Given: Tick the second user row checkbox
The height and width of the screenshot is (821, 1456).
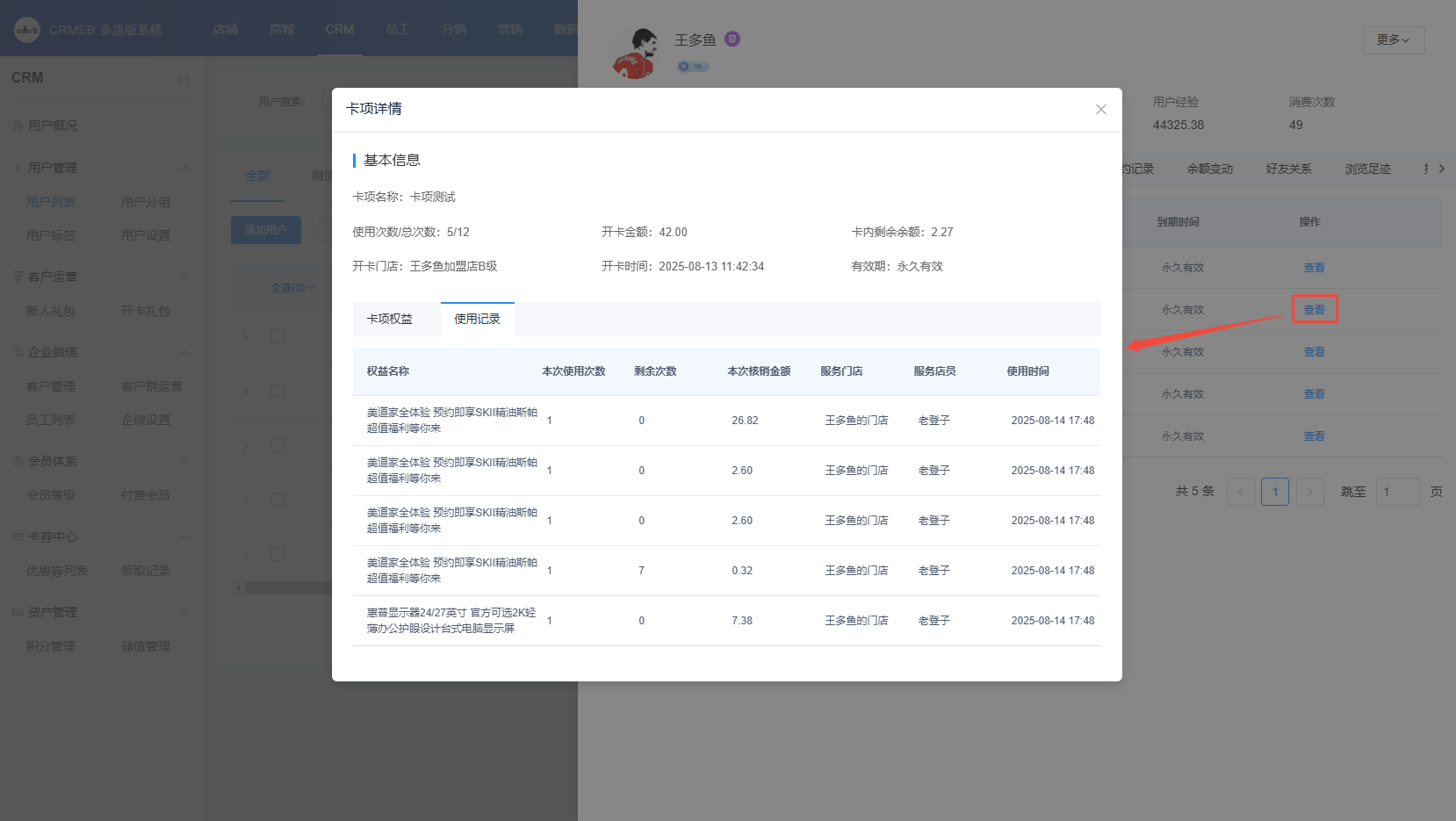Looking at the screenshot, I should tap(278, 391).
